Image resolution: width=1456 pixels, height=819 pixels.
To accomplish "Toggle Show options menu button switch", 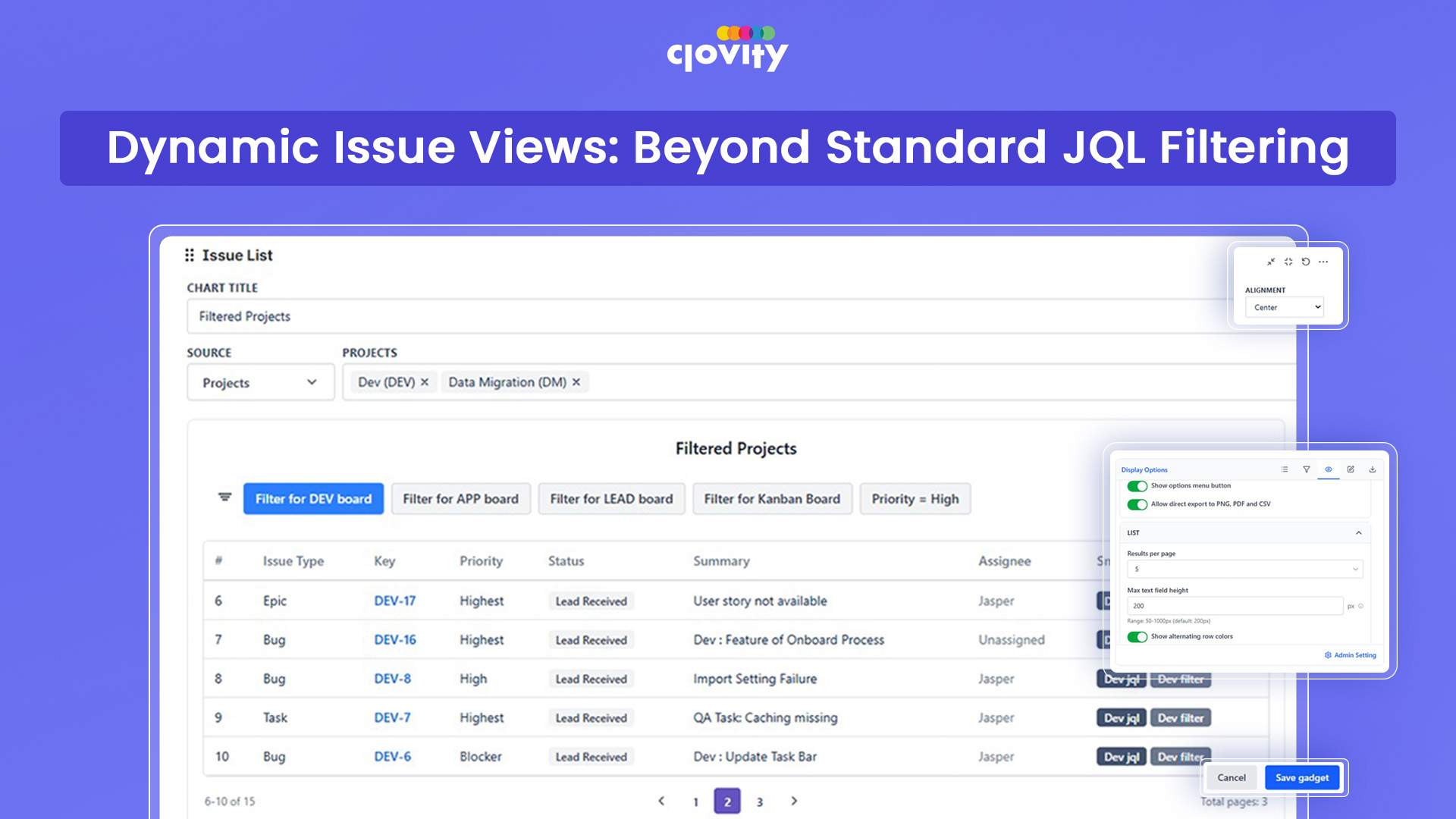I will point(1137,486).
